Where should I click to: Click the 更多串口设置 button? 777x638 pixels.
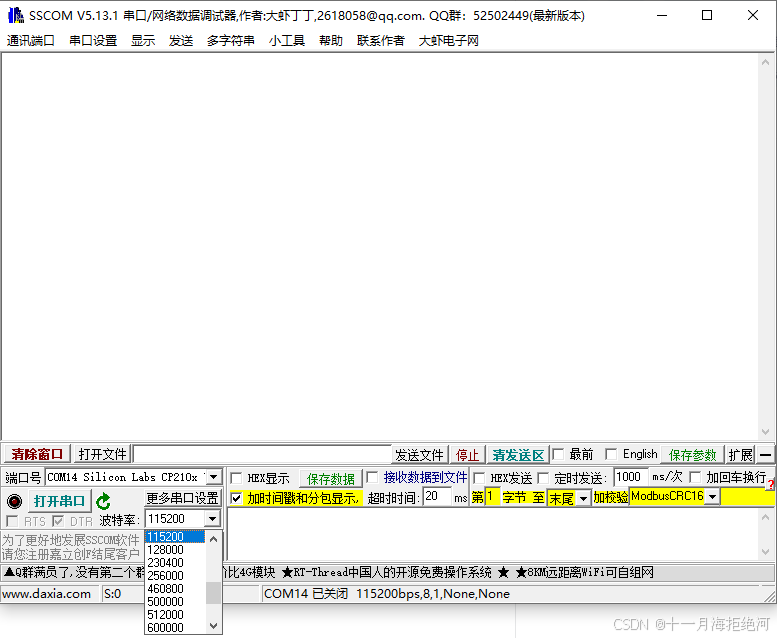(x=182, y=498)
